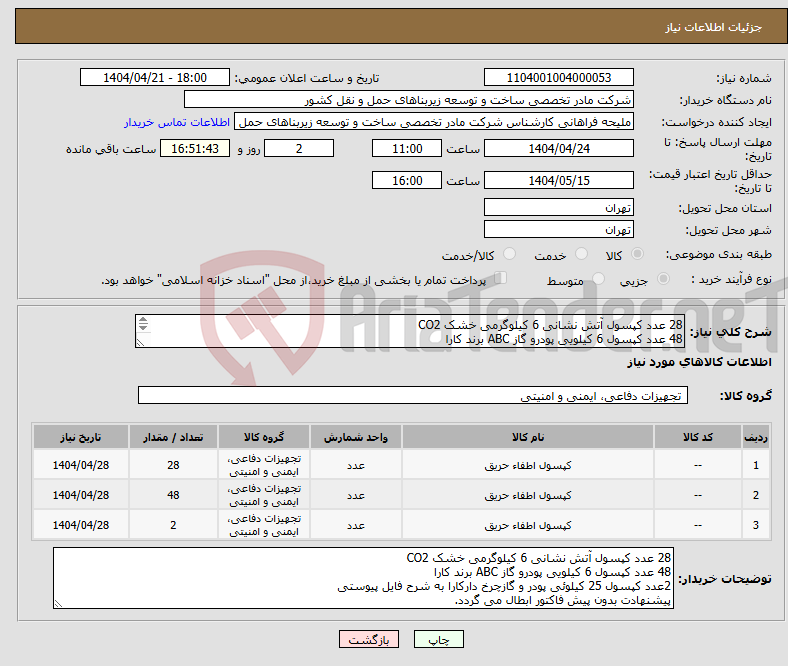Image resolution: width=788 pixels, height=666 pixels.
Task: Click the resize grip of شرح کلی نیاز box
Action: point(140,342)
